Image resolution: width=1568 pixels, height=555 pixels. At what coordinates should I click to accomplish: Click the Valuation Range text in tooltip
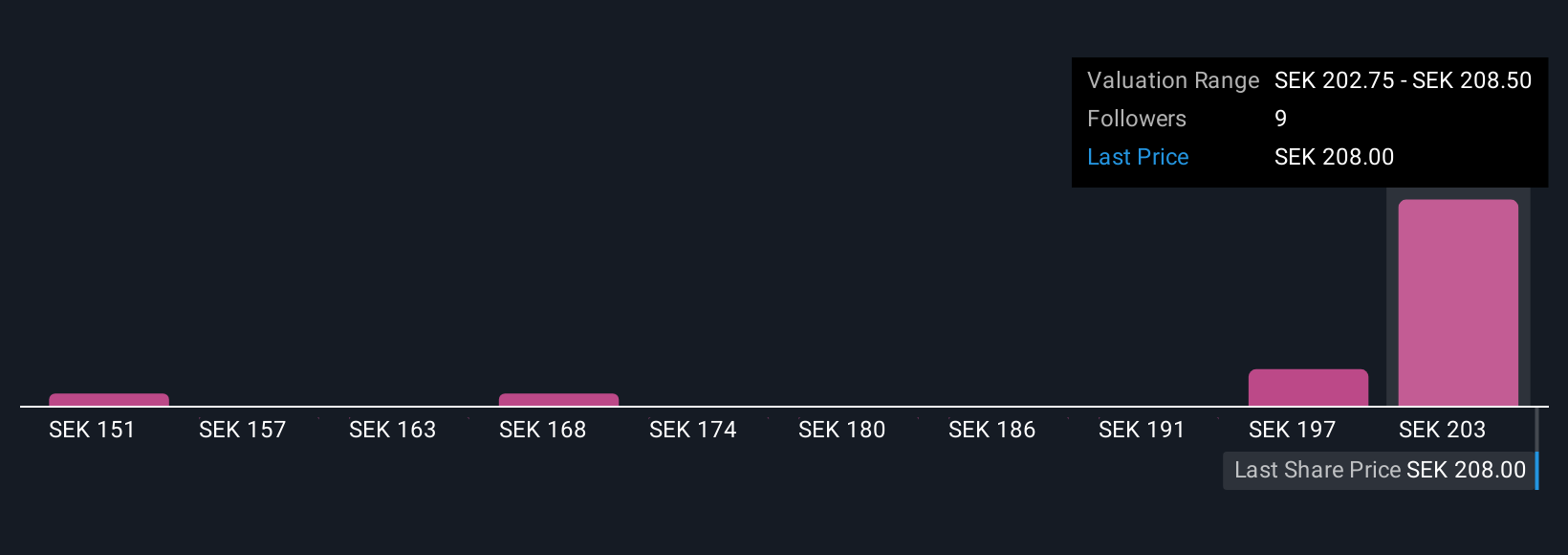1173,80
